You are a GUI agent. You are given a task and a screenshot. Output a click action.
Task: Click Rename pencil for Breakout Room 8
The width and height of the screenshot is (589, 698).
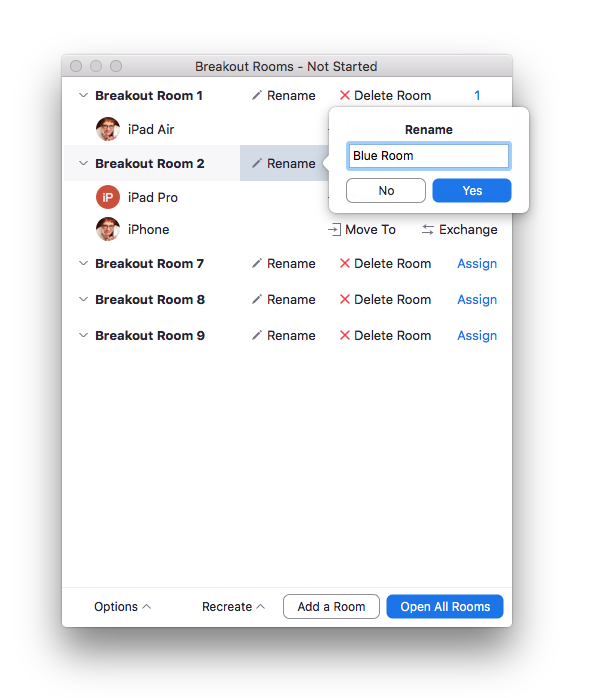[x=256, y=299]
